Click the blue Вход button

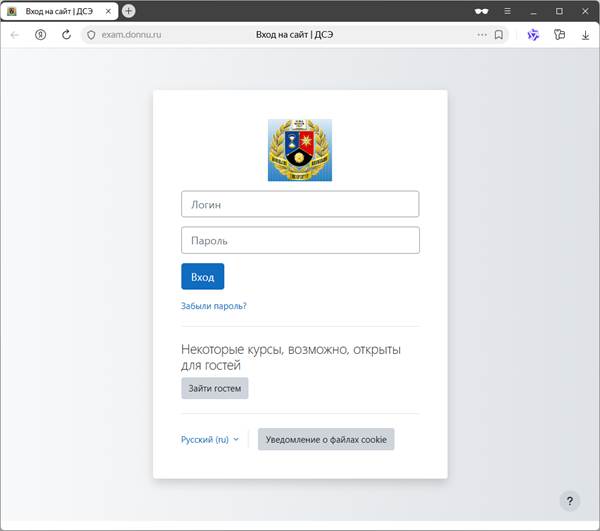click(202, 276)
